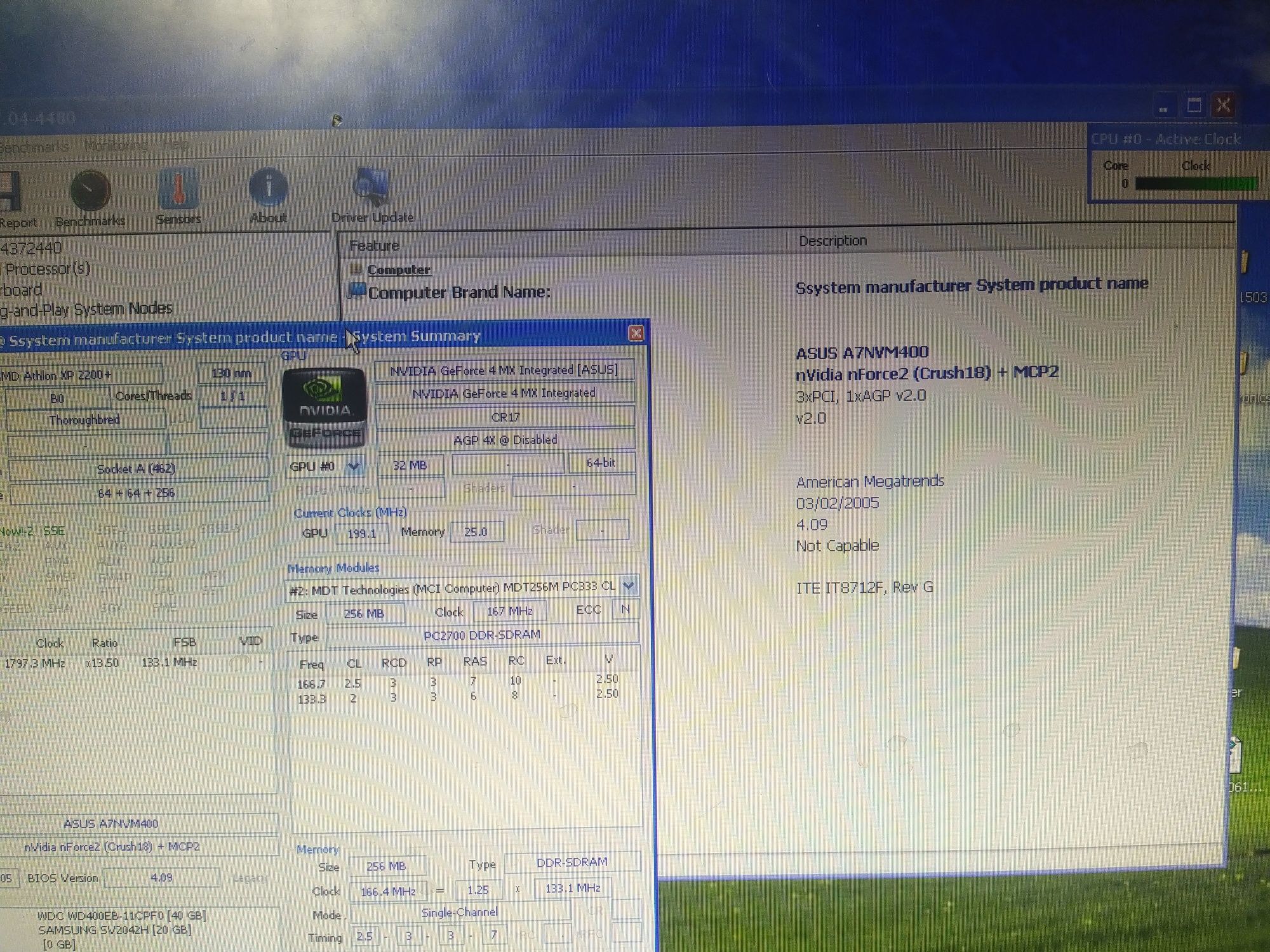Click the AMD Athlon XP 2200+ field
The width and height of the screenshot is (1270, 952).
pos(80,374)
